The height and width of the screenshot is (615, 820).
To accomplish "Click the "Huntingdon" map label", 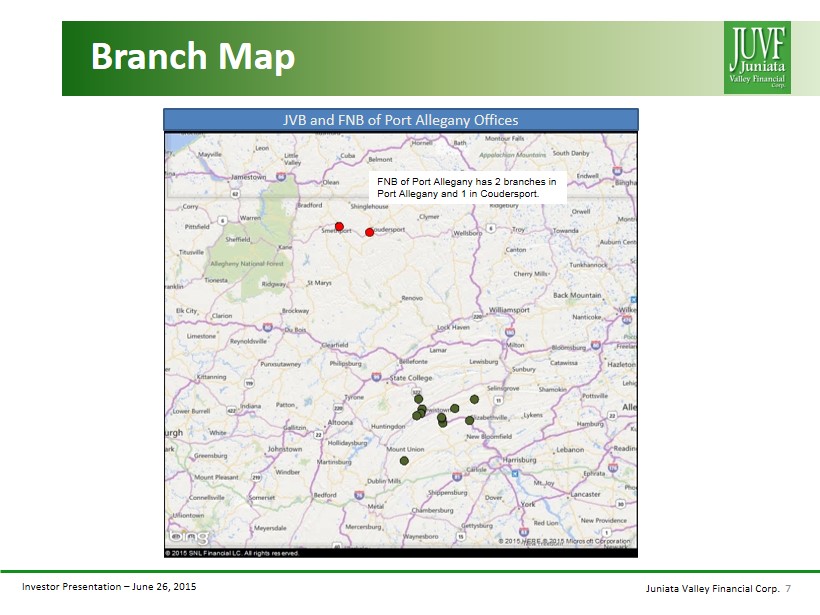I will (388, 427).
